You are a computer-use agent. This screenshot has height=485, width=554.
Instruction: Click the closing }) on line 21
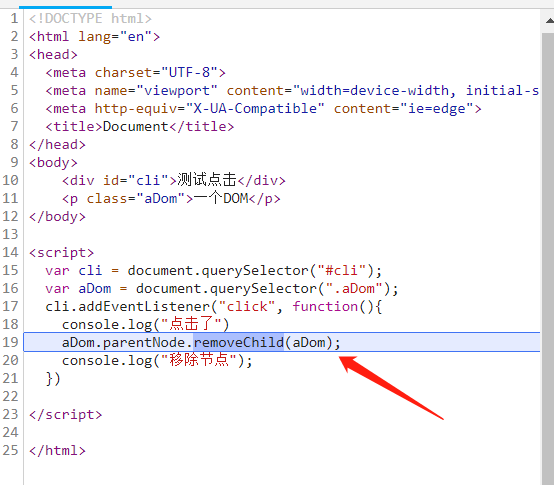53,378
